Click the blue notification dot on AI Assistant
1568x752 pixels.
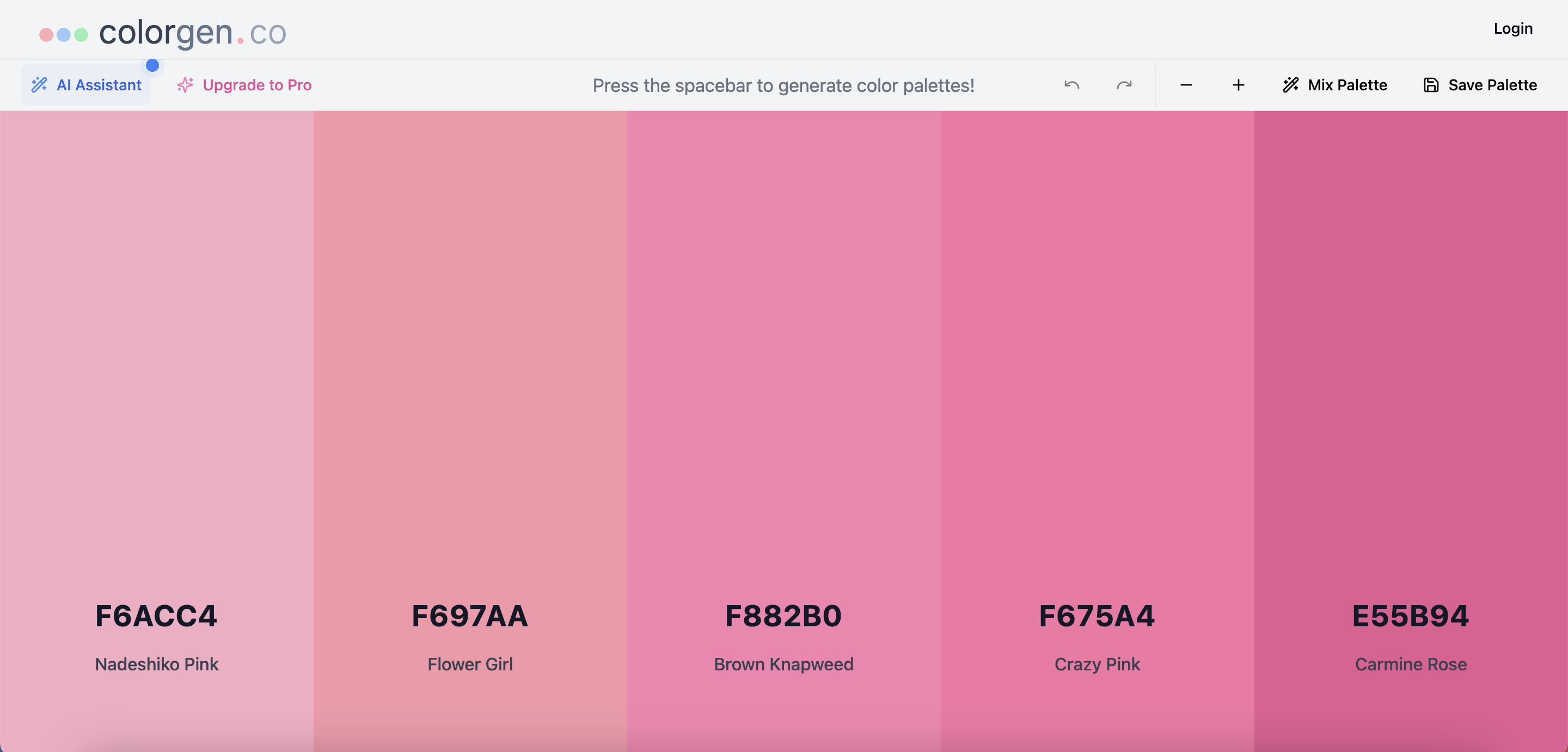pyautogui.click(x=153, y=65)
